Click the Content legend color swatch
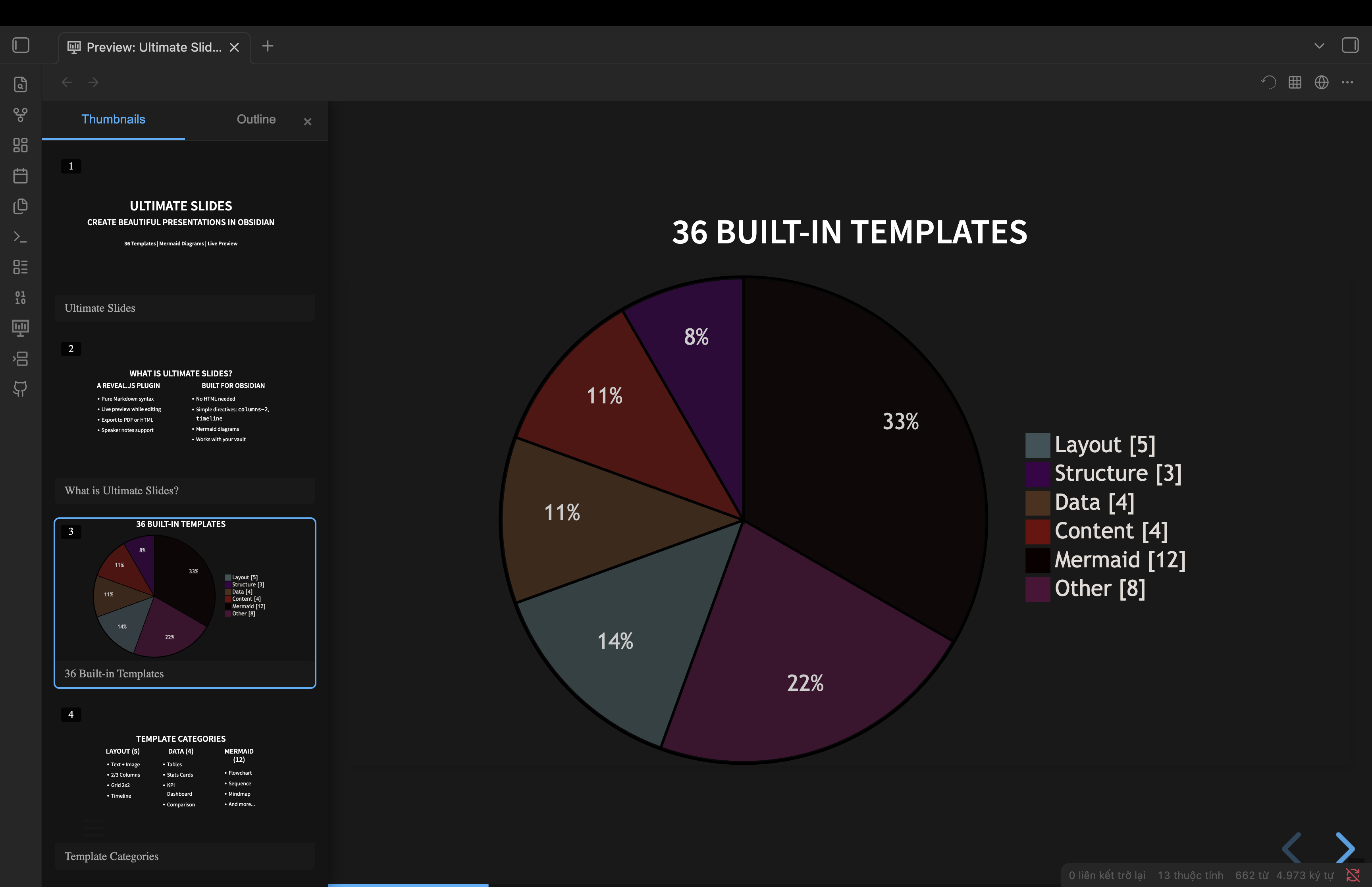The width and height of the screenshot is (1372, 887). click(1037, 532)
